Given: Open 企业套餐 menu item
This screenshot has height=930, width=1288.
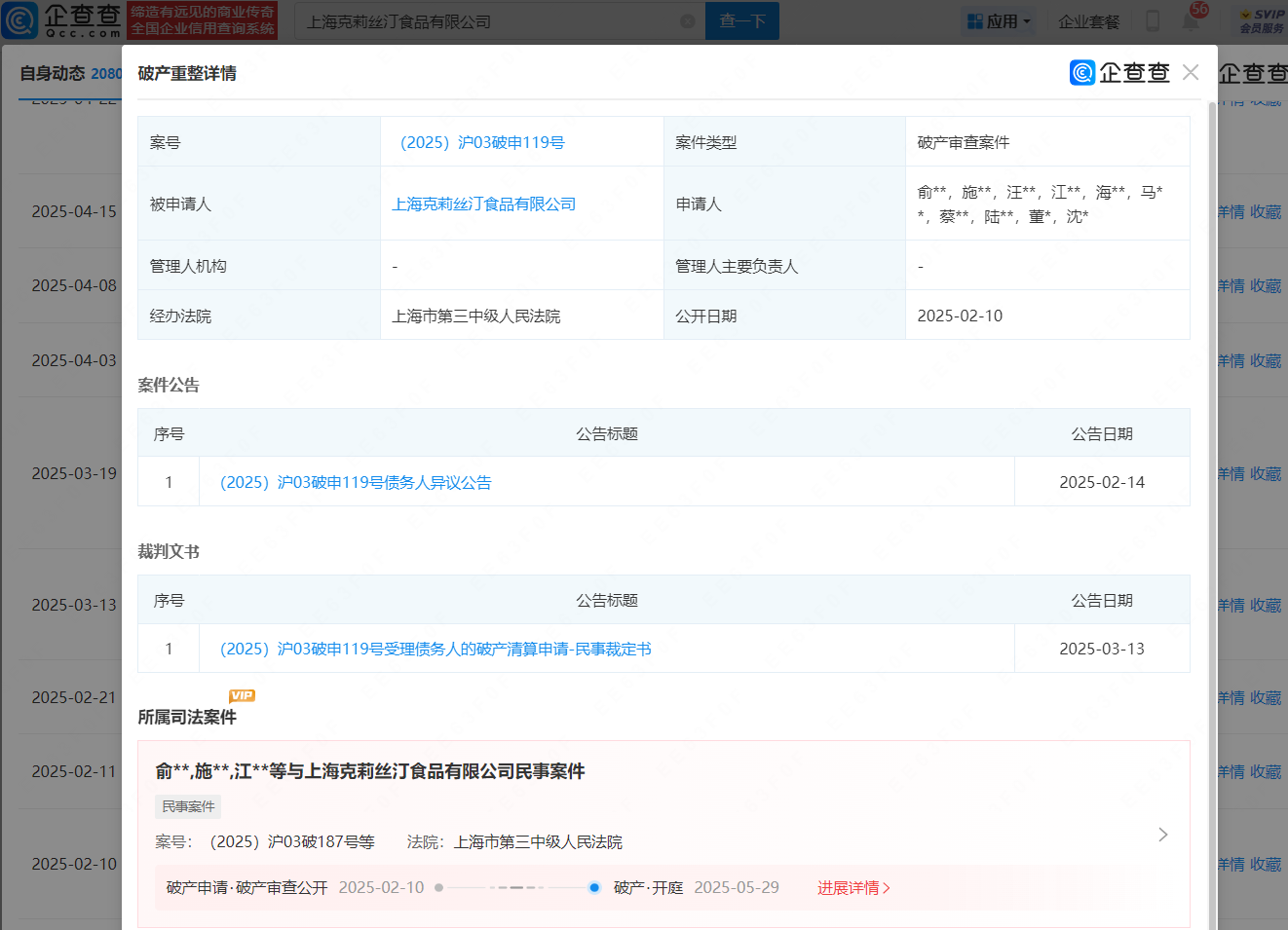Looking at the screenshot, I should pyautogui.click(x=1088, y=21).
